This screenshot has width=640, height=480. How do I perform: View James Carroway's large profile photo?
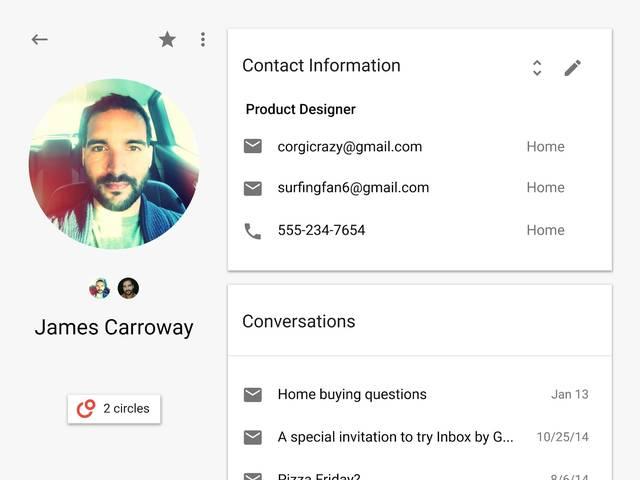[x=114, y=164]
